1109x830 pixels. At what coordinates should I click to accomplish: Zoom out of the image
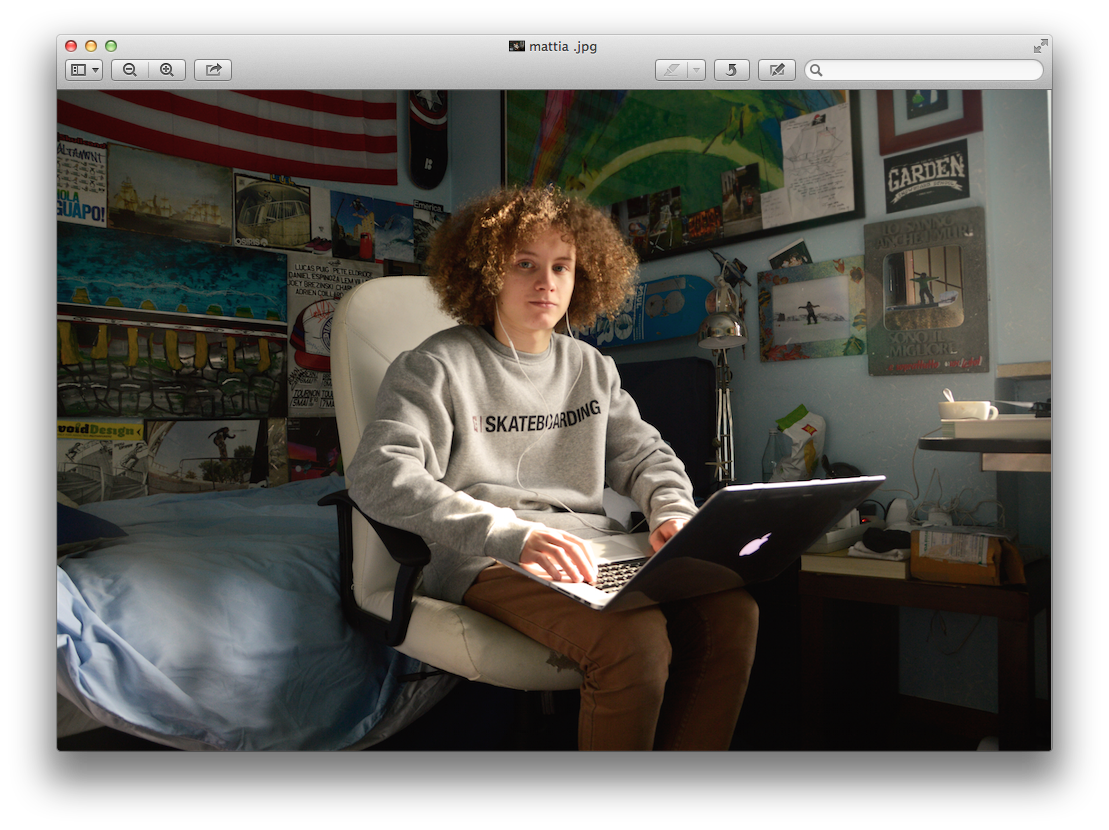tap(130, 70)
